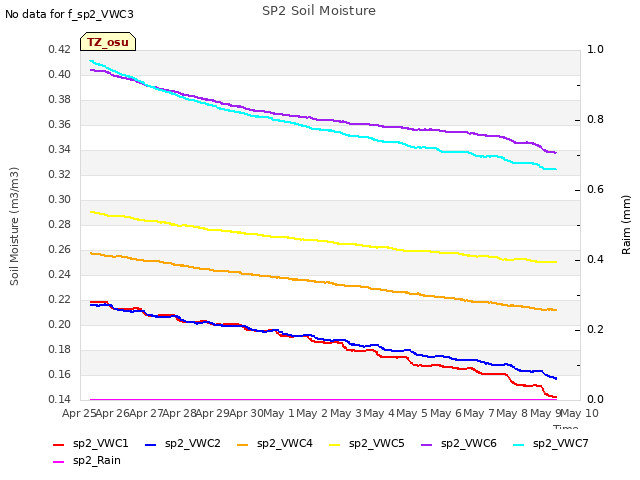This screenshot has width=640, height=480.
Task: Click the May 10 x-axis tick label
Action: click(x=579, y=413)
